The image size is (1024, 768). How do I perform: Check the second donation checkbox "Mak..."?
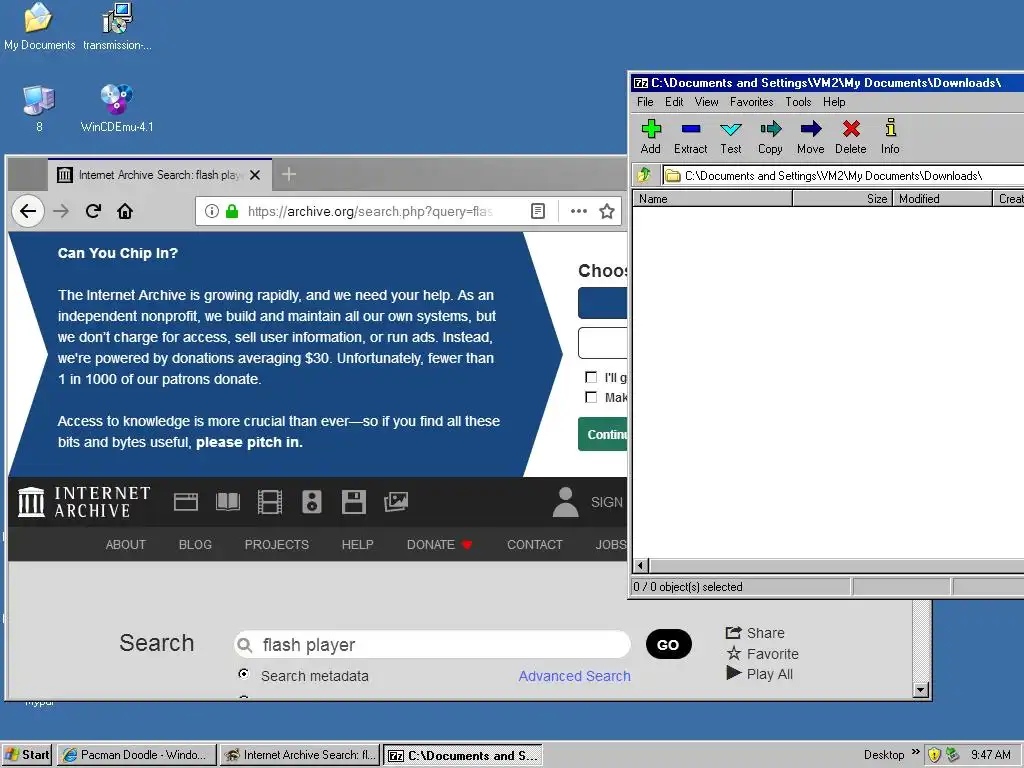[591, 397]
